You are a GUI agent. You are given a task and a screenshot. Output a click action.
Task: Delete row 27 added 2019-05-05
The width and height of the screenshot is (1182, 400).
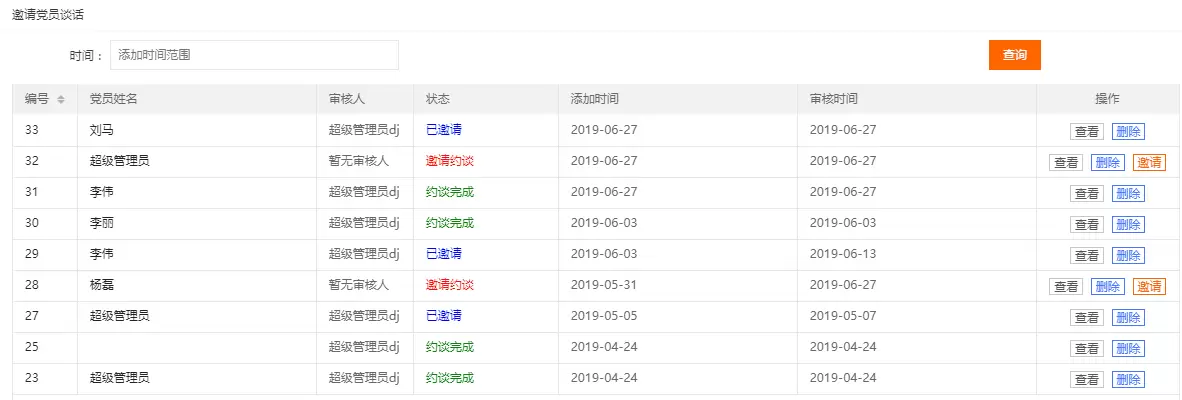click(x=1128, y=317)
